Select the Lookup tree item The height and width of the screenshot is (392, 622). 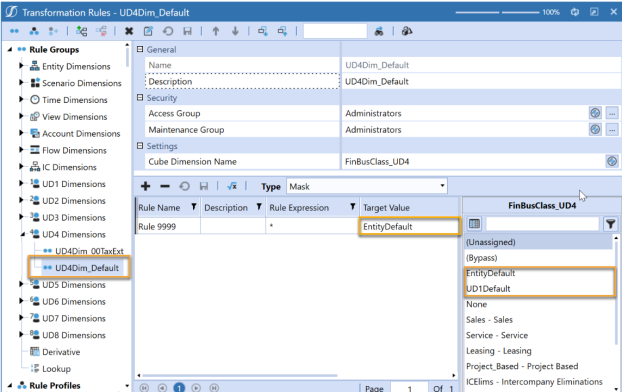pos(56,369)
